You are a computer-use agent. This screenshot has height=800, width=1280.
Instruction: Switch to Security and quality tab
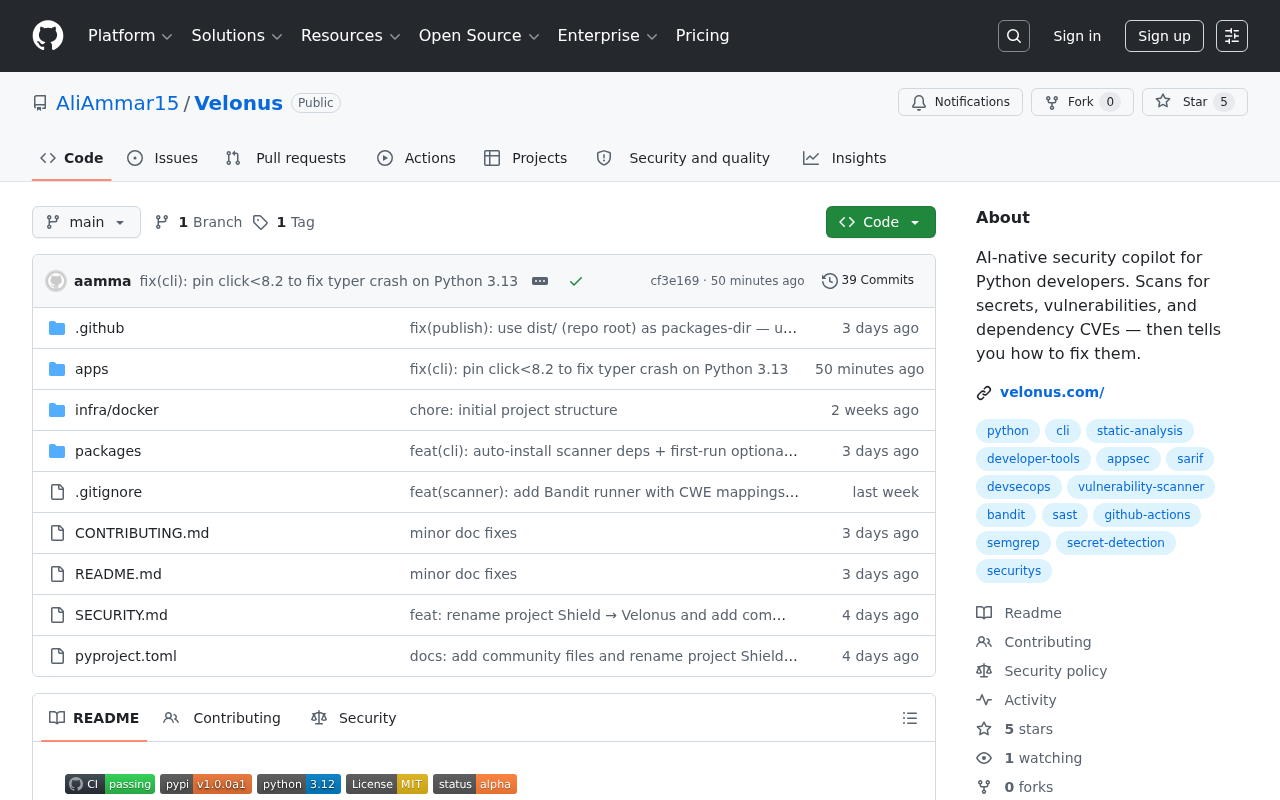click(683, 158)
